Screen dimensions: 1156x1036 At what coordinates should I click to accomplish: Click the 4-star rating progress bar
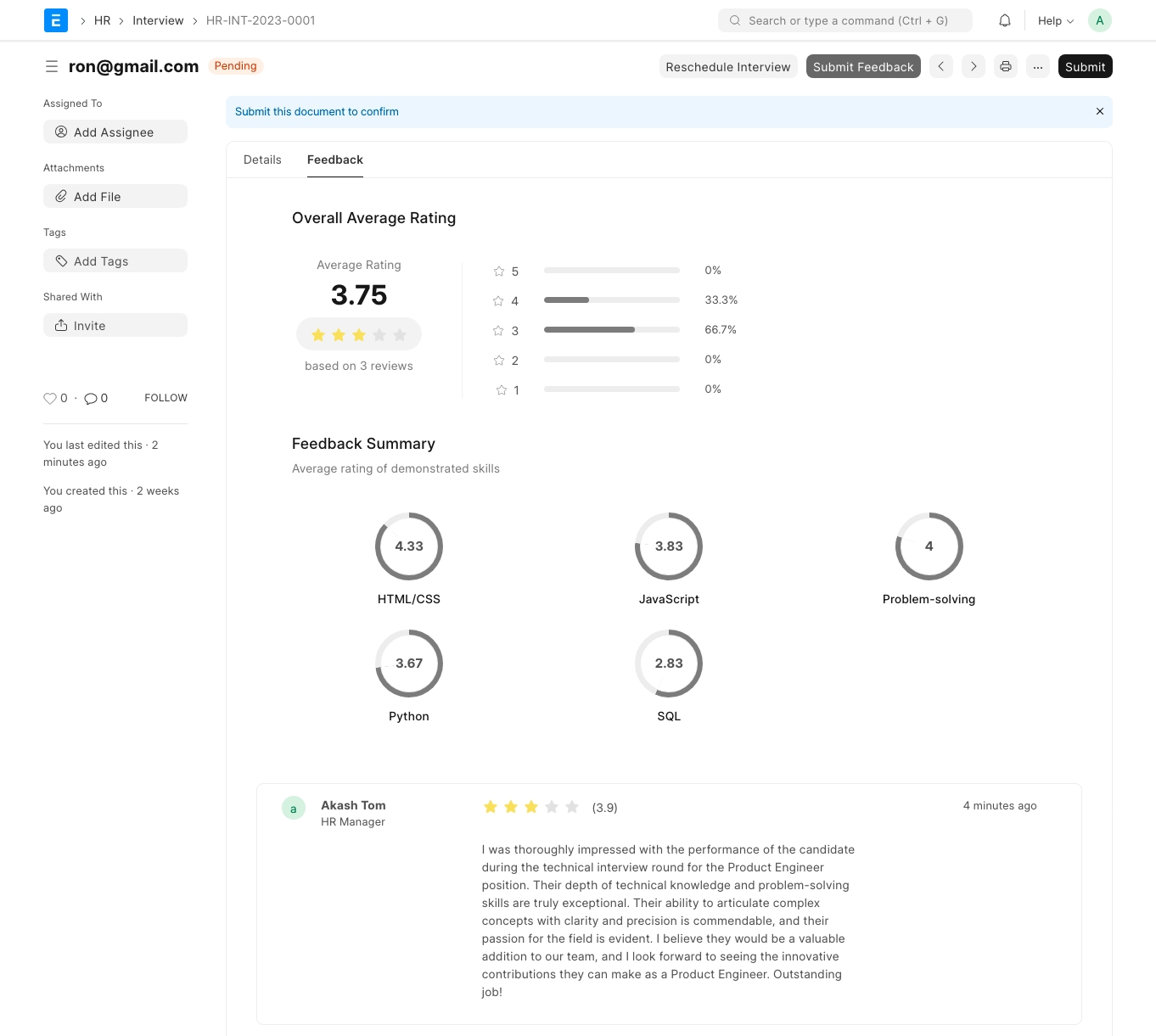[x=611, y=300]
